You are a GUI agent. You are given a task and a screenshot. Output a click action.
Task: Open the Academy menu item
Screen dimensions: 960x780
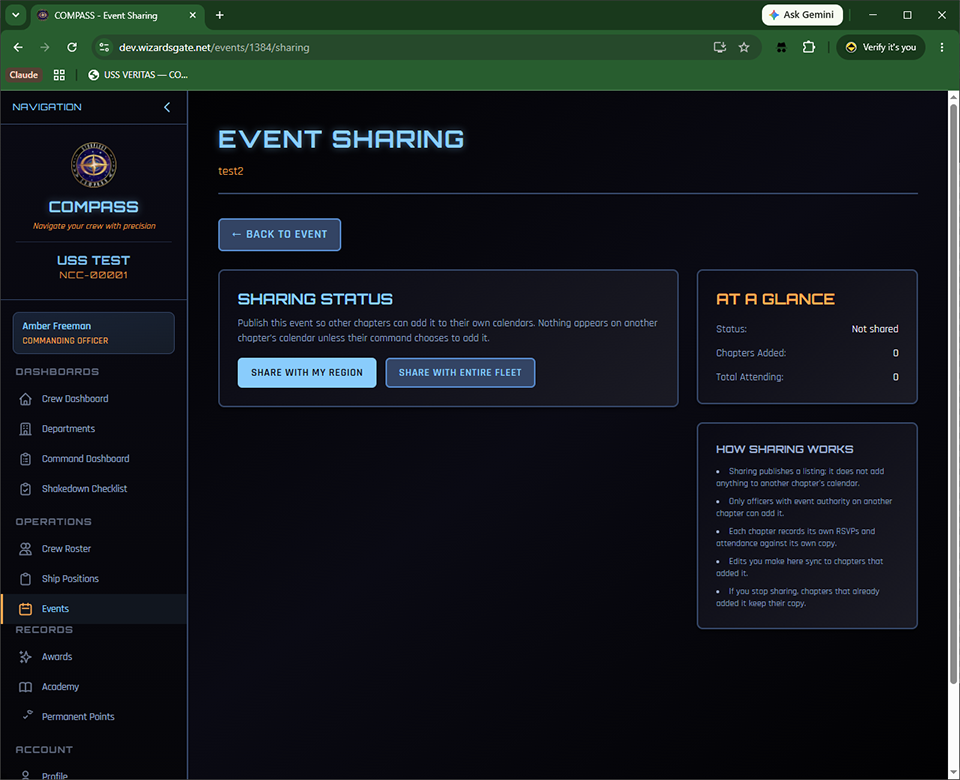click(x=94, y=686)
